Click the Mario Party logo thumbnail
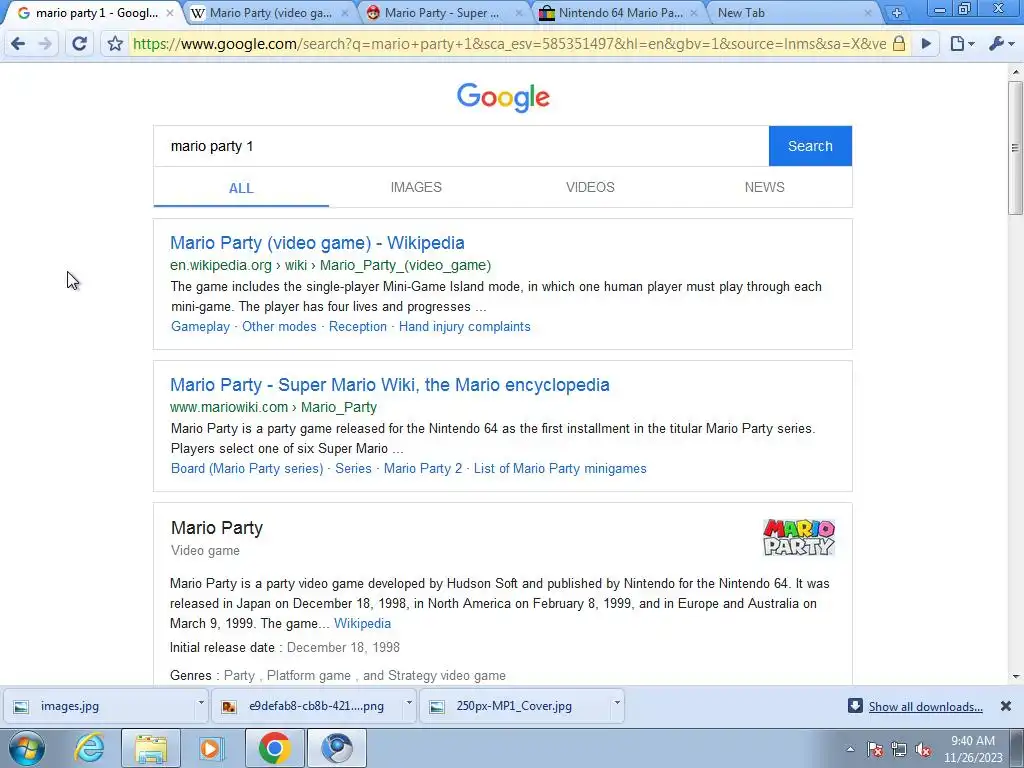The height and width of the screenshot is (768, 1024). tap(799, 537)
